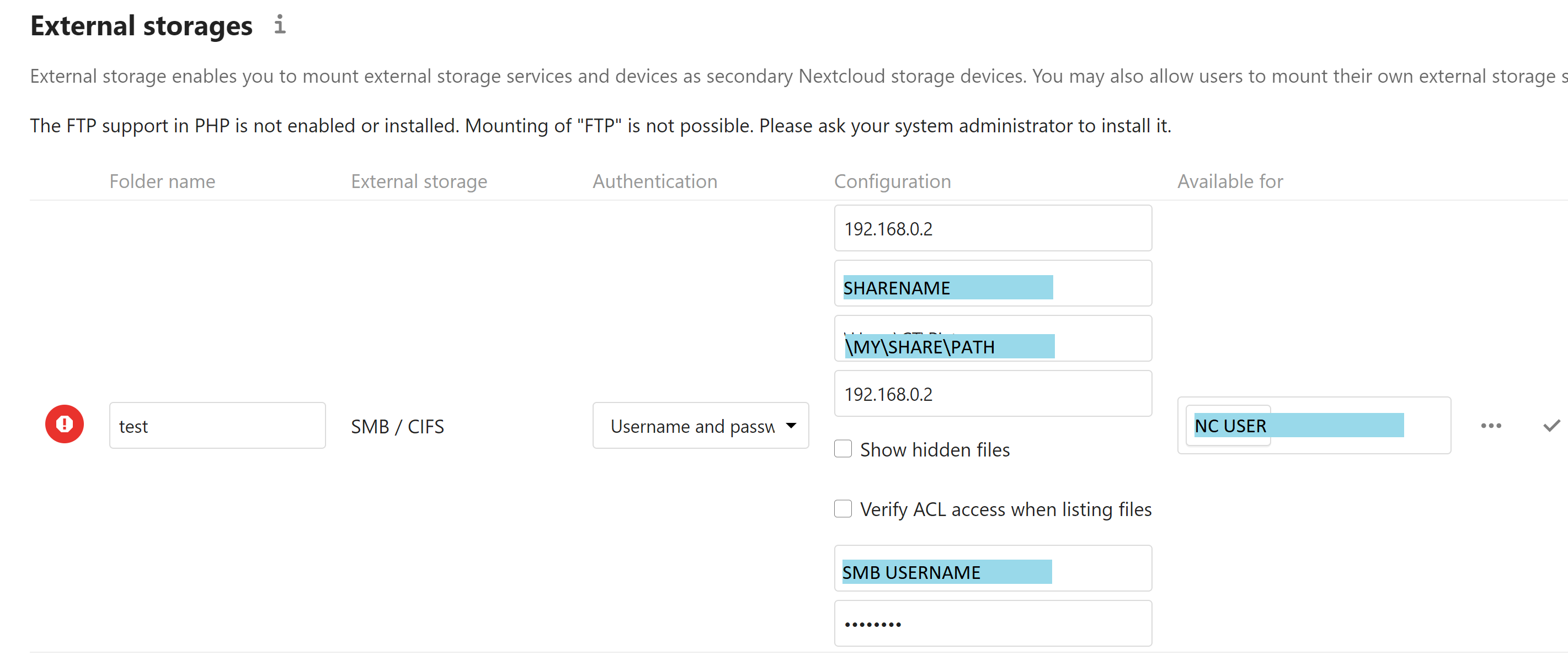
Task: Click the info icon beside External storages heading
Action: (x=280, y=25)
